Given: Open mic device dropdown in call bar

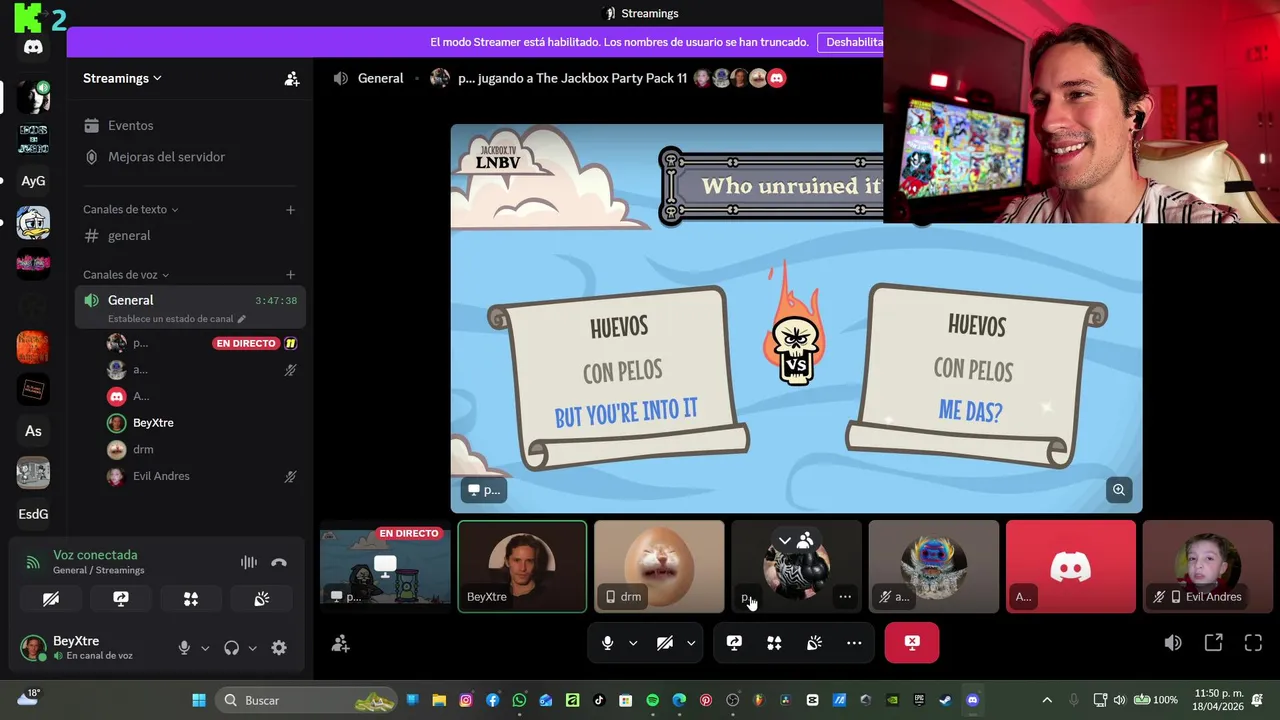Looking at the screenshot, I should coord(633,643).
